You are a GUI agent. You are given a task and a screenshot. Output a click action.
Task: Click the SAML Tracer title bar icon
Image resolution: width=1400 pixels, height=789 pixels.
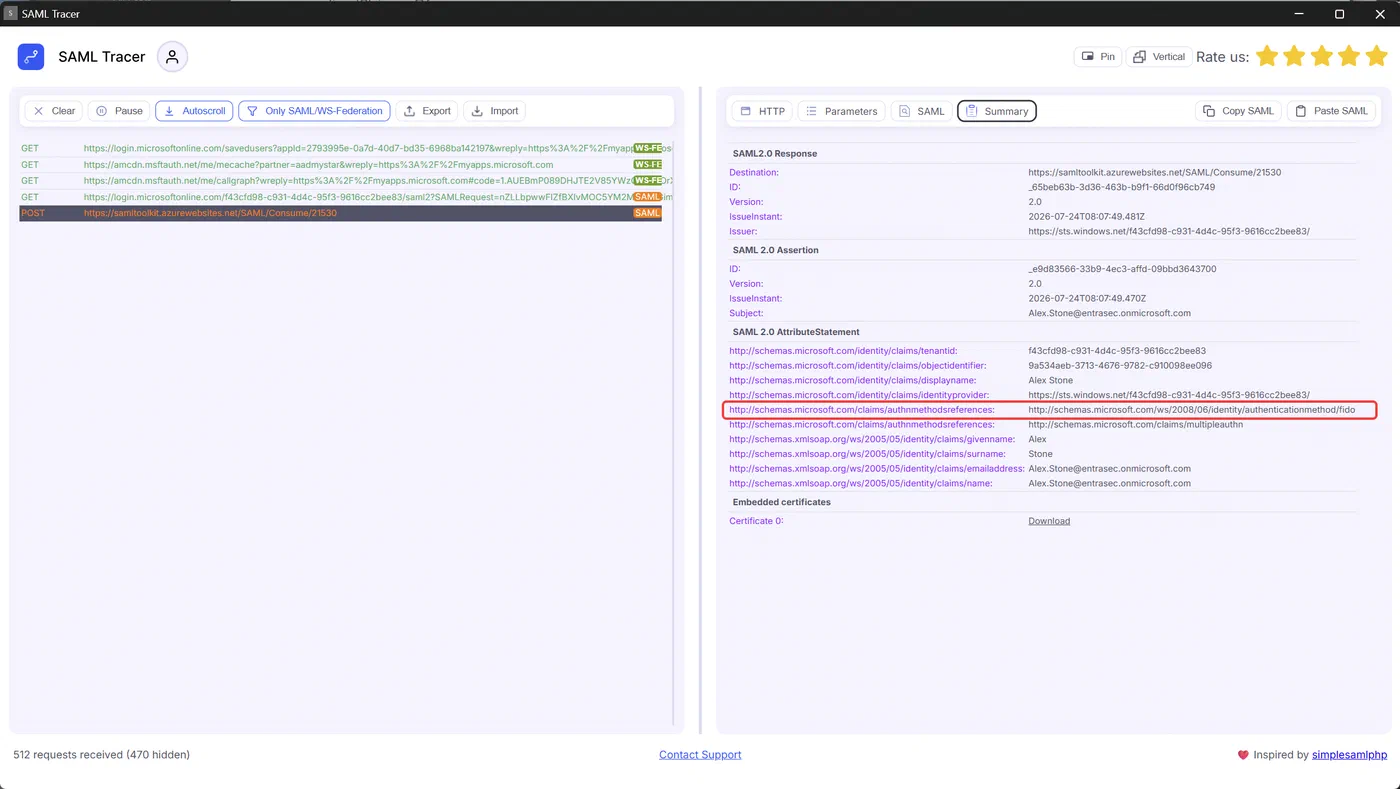tap(11, 14)
